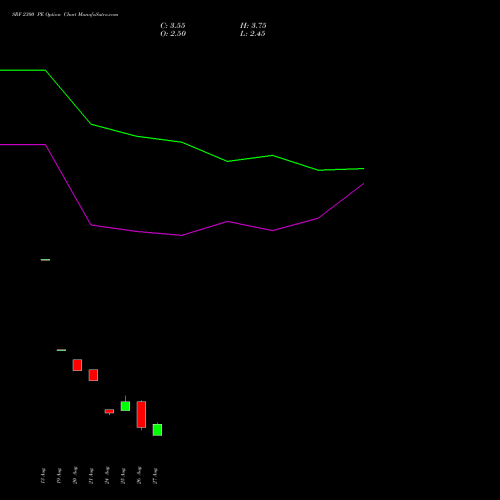Click the 24 Aug small red candlestick
Image resolution: width=500 pixels, height=500 pixels.
109,411
